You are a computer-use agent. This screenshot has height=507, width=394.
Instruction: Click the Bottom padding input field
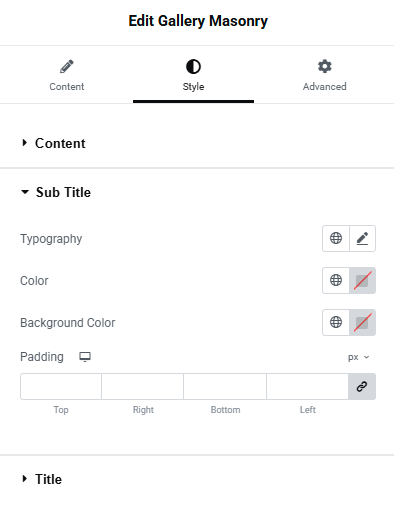click(225, 386)
